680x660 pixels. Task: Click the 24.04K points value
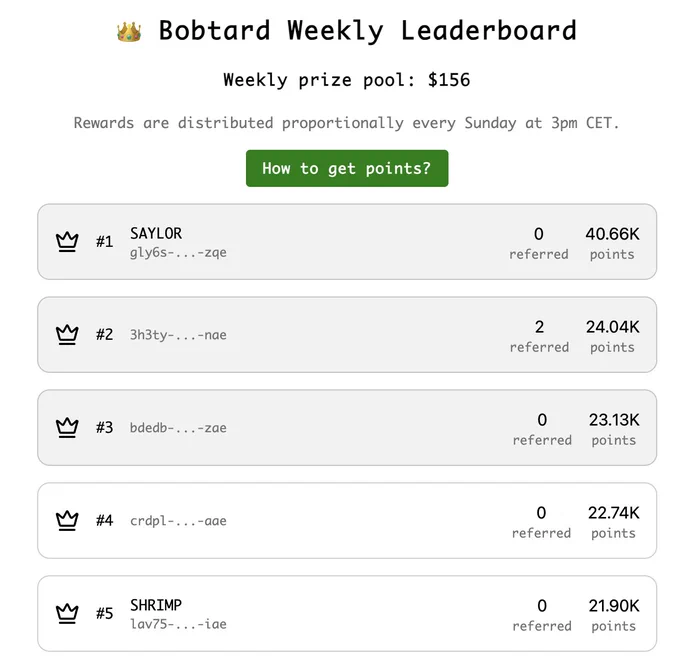612,327
